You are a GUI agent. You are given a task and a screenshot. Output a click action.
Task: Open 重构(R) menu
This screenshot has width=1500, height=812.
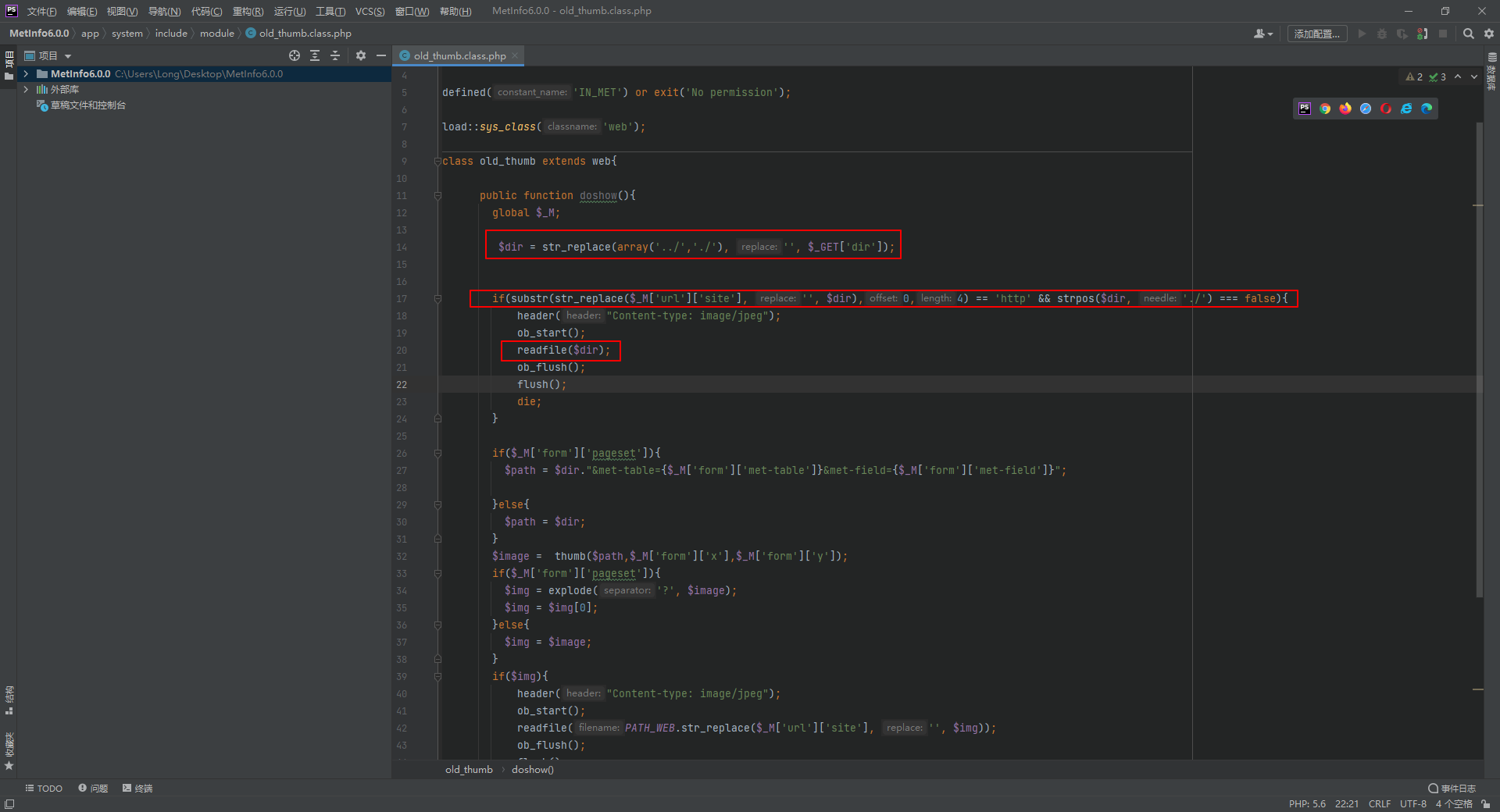click(248, 11)
